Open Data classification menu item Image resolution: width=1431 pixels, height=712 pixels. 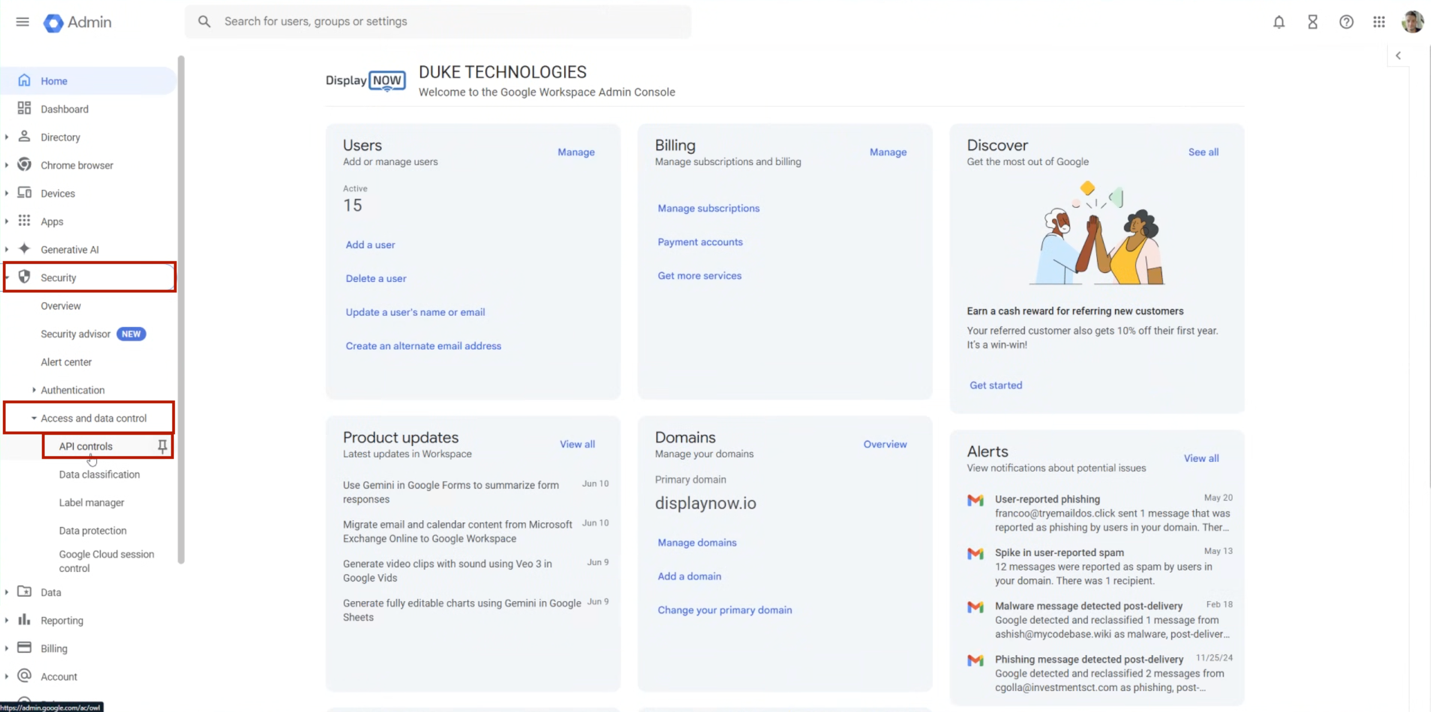(99, 474)
